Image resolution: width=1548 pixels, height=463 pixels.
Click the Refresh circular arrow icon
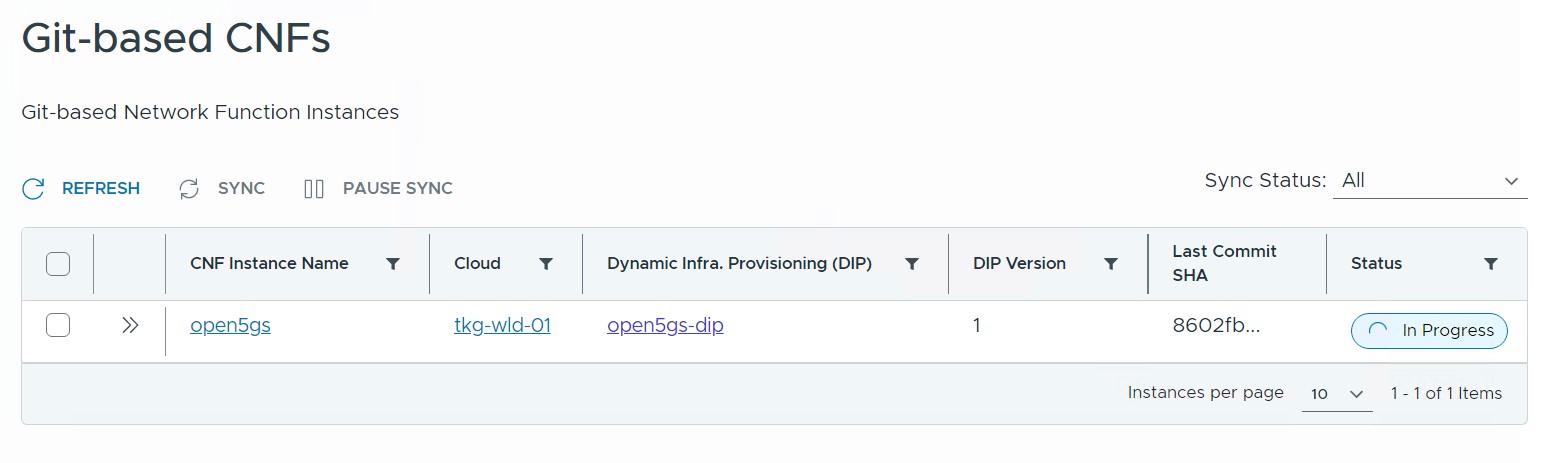33,189
